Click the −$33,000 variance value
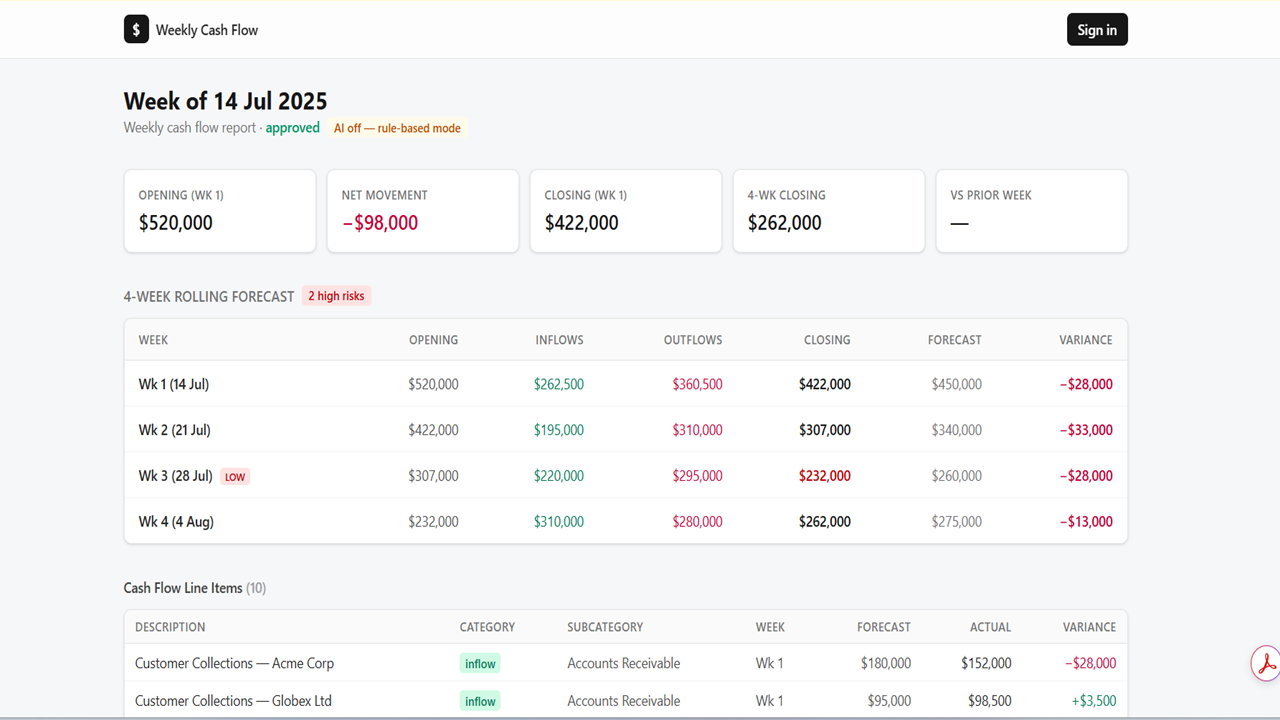The width and height of the screenshot is (1280, 720). coord(1086,430)
